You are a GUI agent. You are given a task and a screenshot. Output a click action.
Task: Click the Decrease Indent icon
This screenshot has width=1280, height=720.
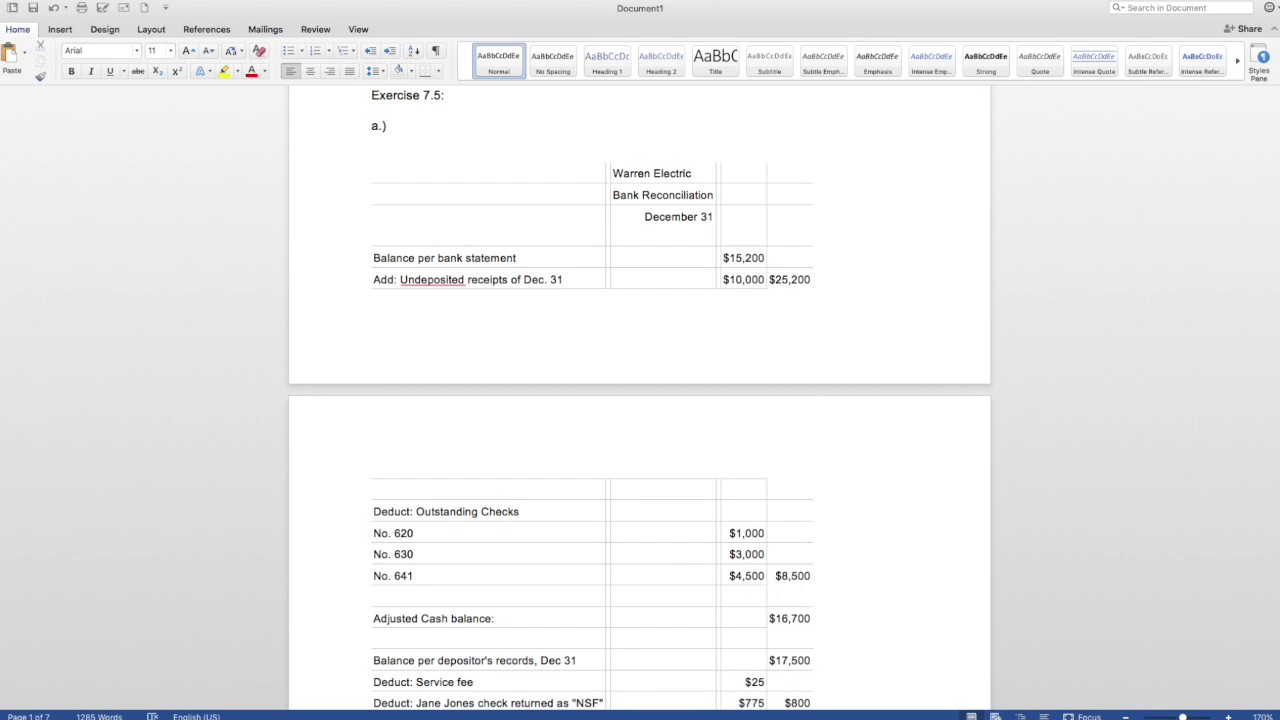370,51
